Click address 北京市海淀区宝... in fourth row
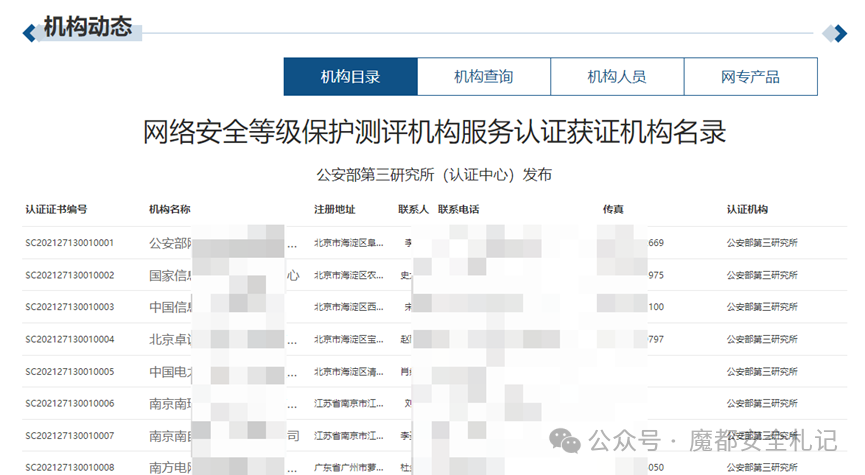This screenshot has height=475, width=865. pos(349,339)
